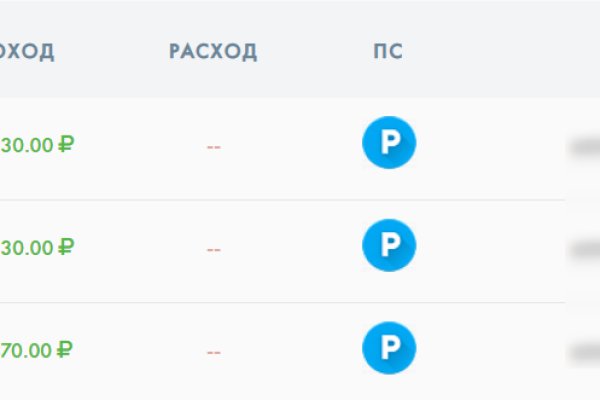Viewport: 600px width, 400px height.
Task: Click the blurred text in first row
Action: click(584, 147)
